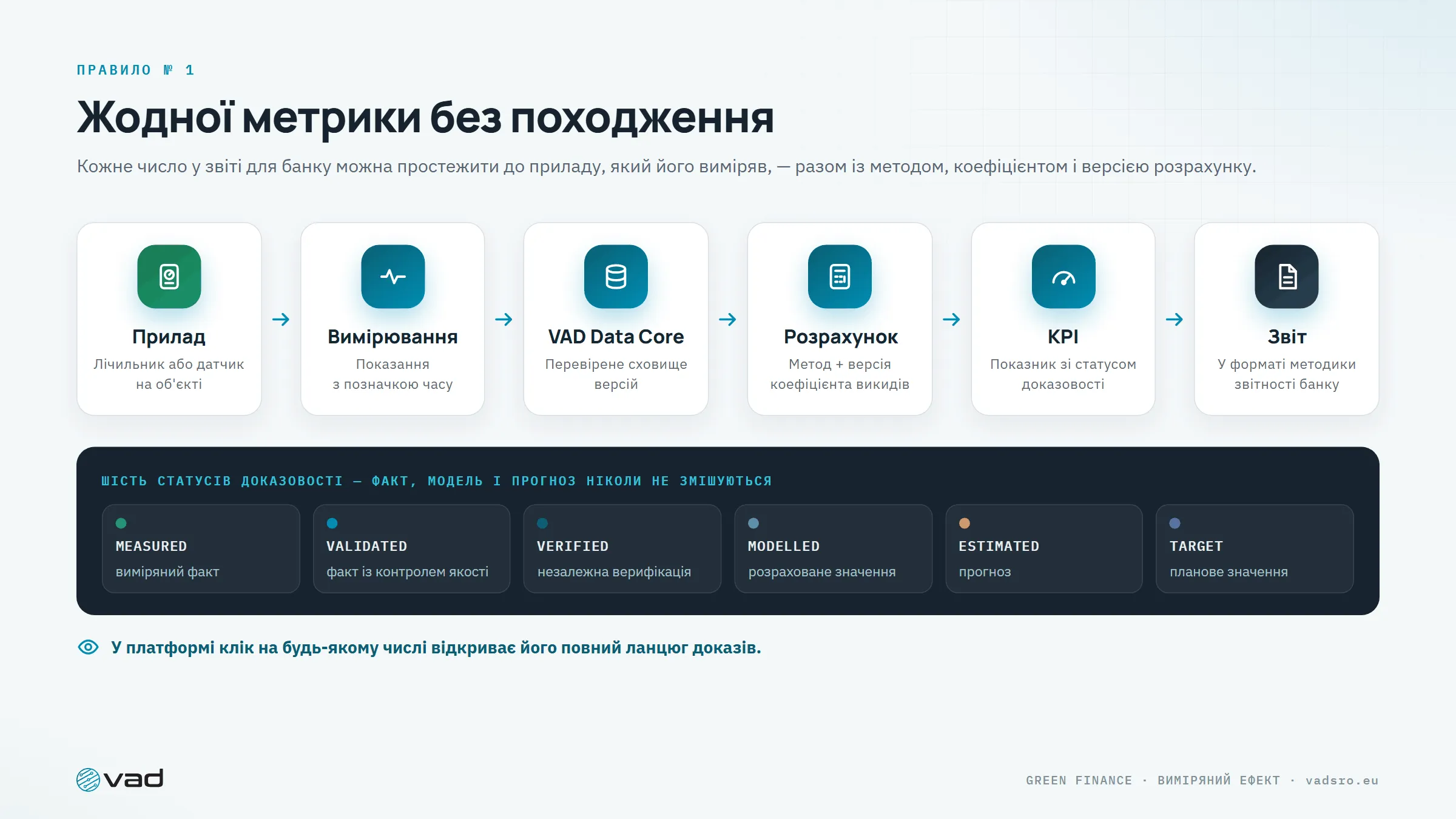Click the platform note about ланцюг доказів
The image size is (1456, 819).
click(x=436, y=648)
